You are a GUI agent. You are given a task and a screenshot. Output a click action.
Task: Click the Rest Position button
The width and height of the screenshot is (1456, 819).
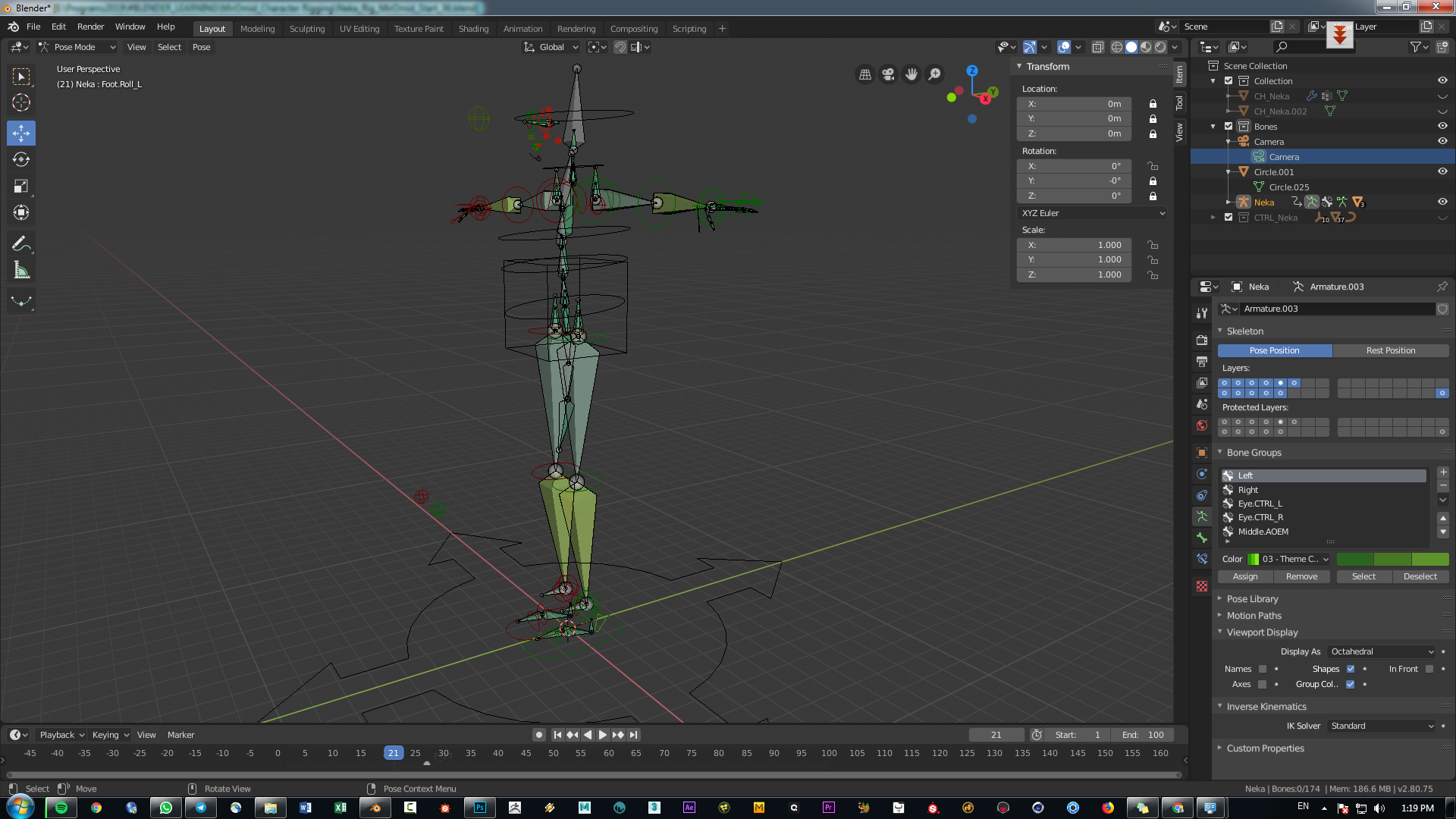(x=1390, y=350)
